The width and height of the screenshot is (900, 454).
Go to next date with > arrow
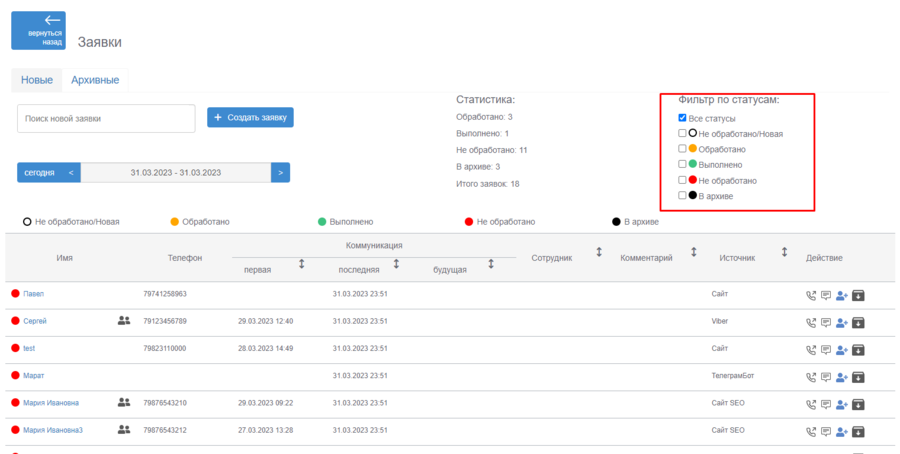pos(281,173)
